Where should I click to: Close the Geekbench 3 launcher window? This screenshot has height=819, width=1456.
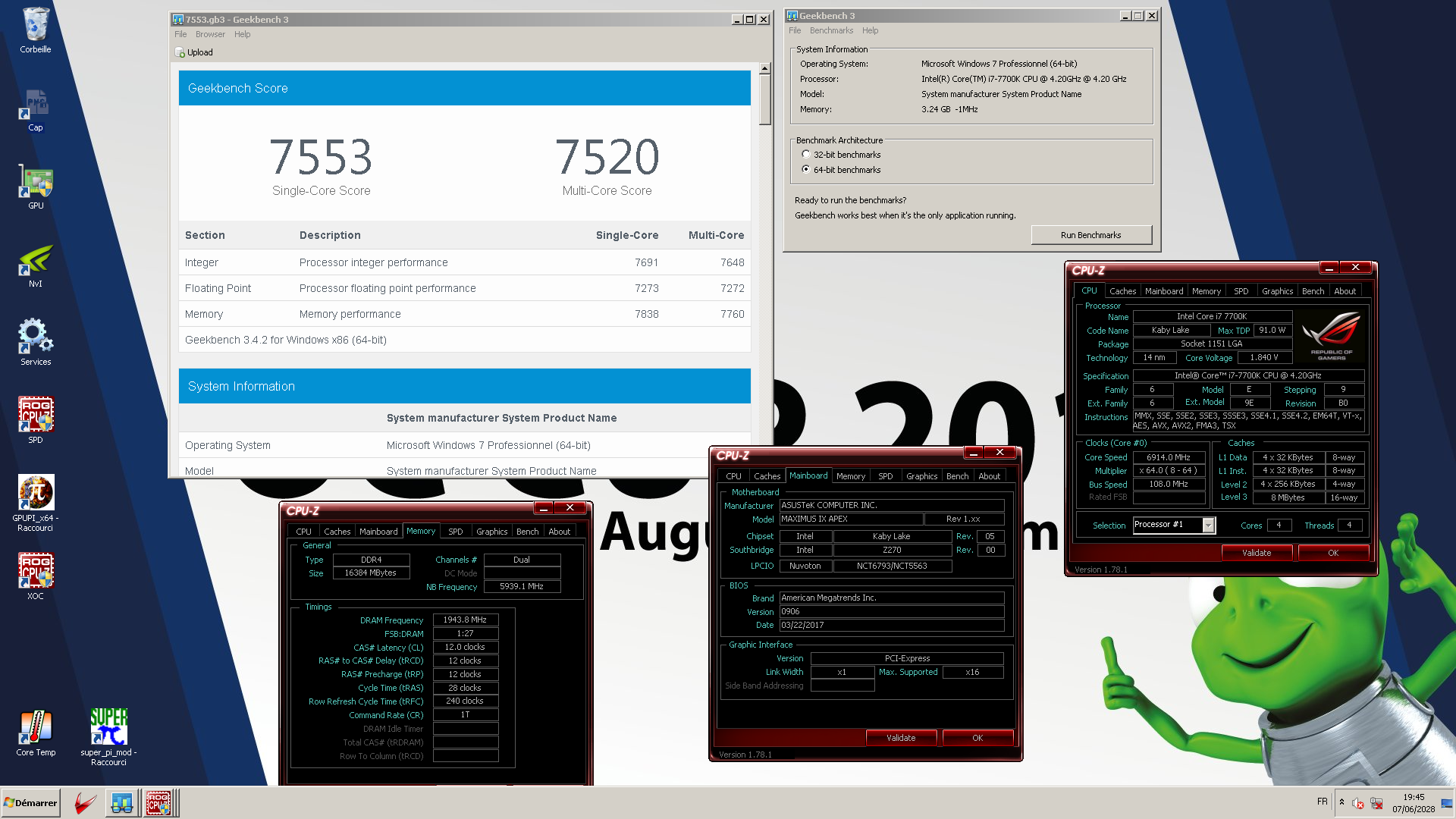[1151, 16]
